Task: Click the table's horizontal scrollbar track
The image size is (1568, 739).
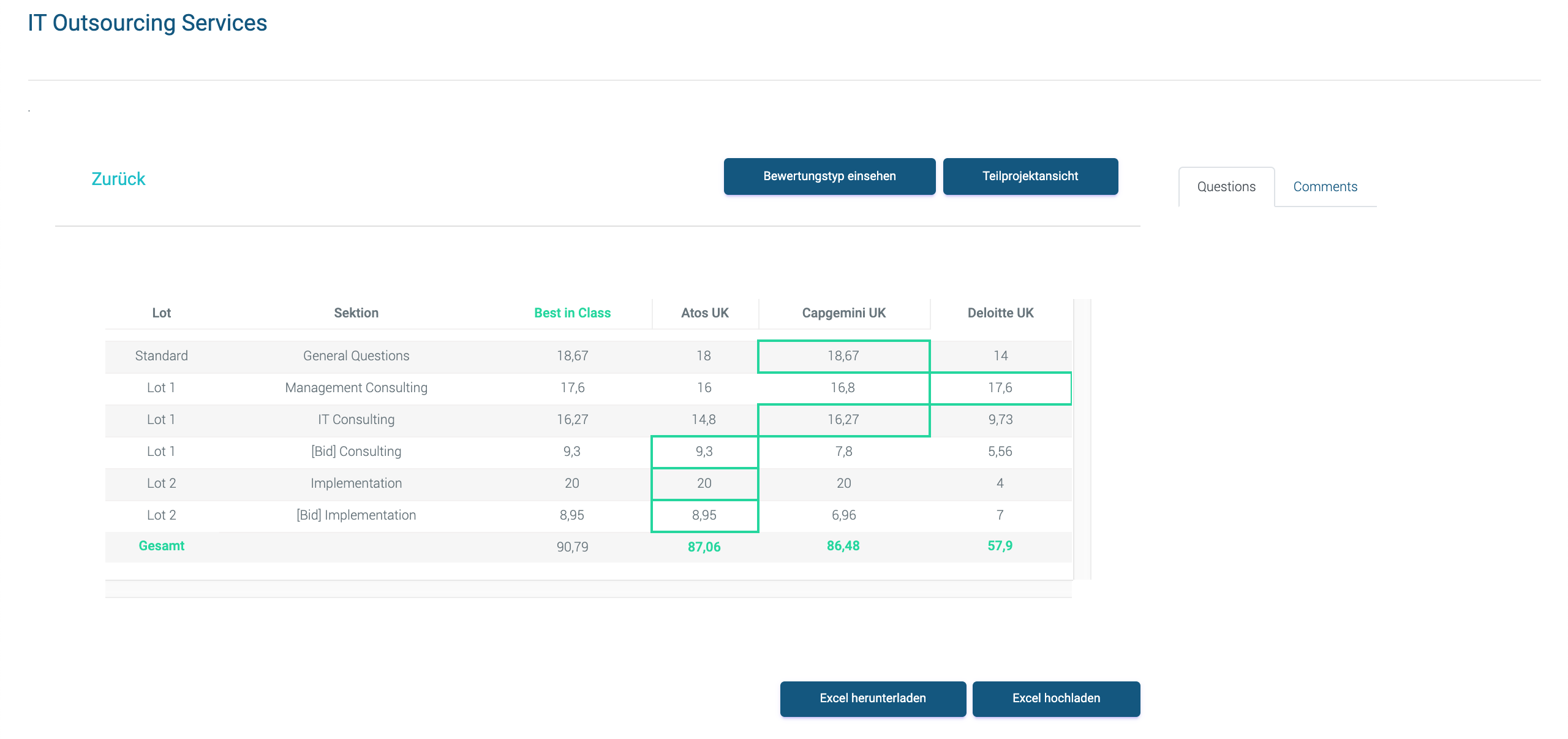Action: pos(588,589)
